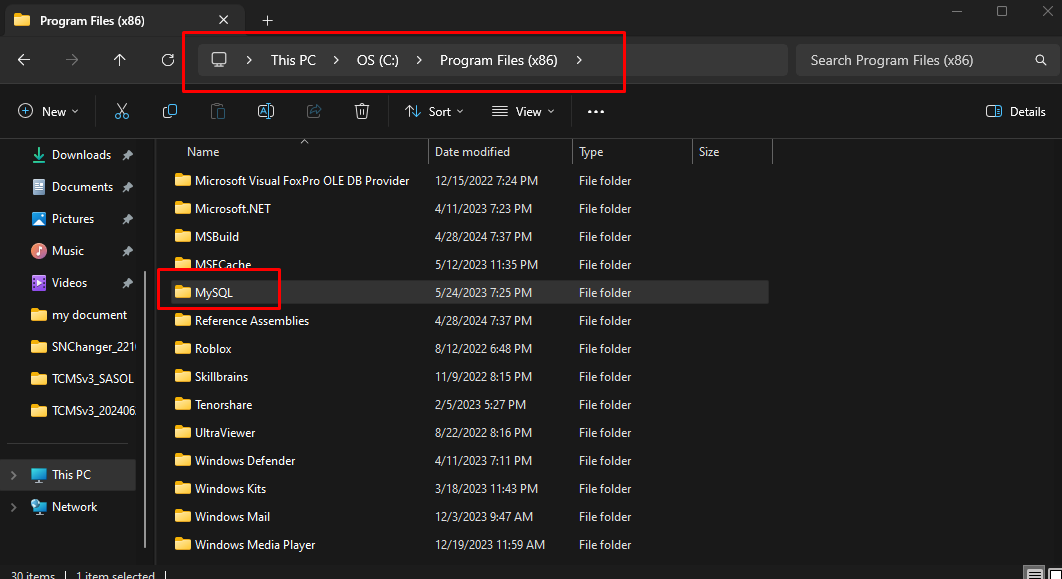Select the MySQL folder icon
The height and width of the screenshot is (579, 1062).
(x=183, y=292)
